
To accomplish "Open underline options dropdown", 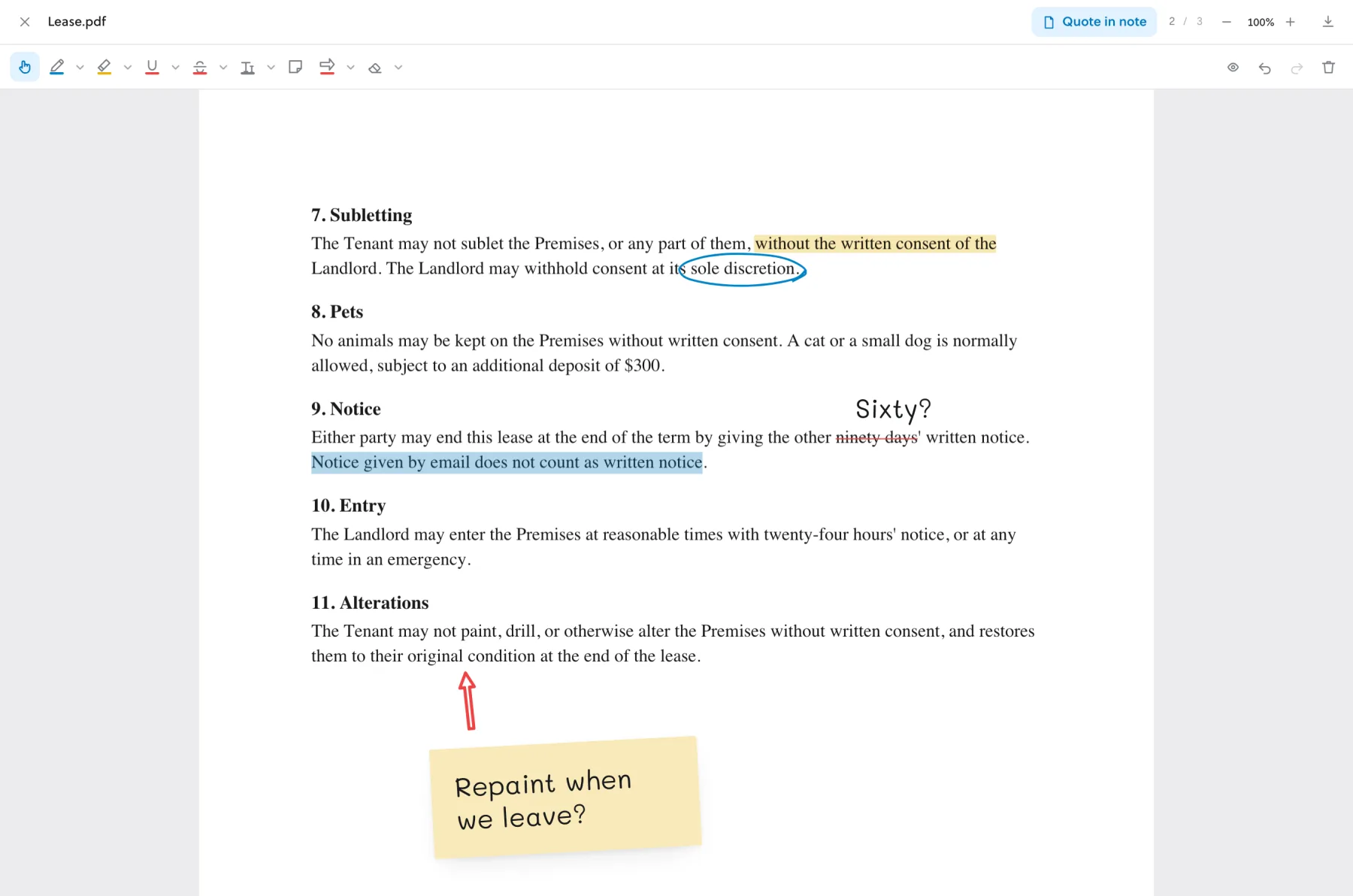I will (x=175, y=68).
